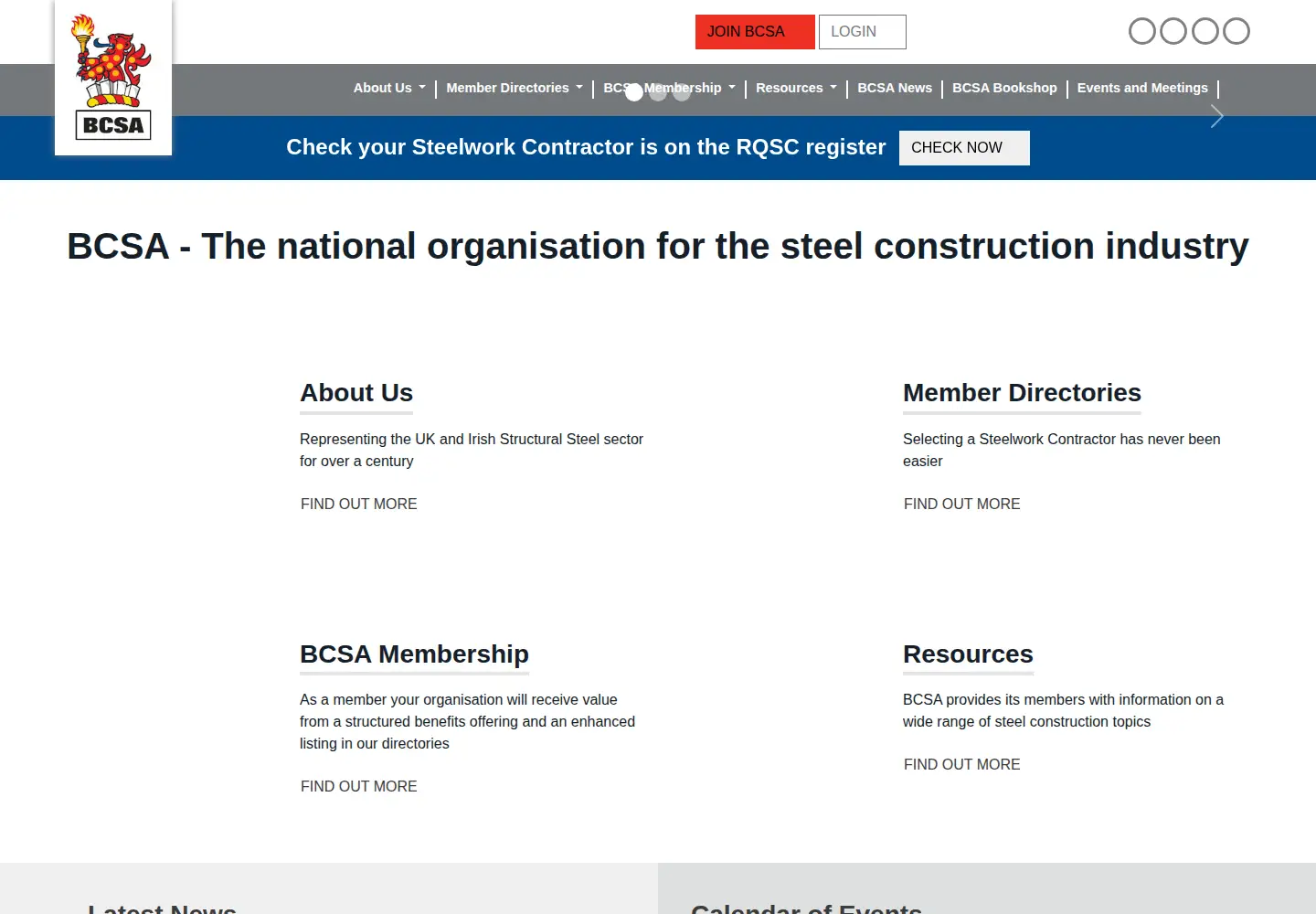Click the BCSA lion logo
1316x914 pixels.
[113, 78]
